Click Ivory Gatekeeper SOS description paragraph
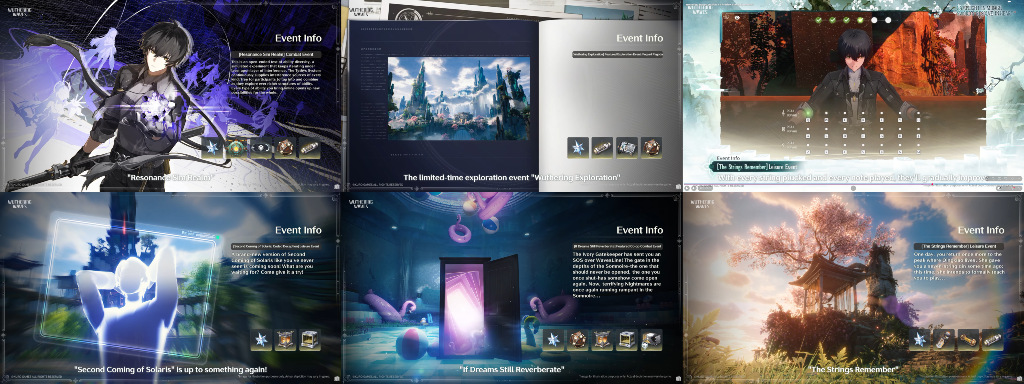Viewport: 1024px width, 384px height. (x=617, y=275)
